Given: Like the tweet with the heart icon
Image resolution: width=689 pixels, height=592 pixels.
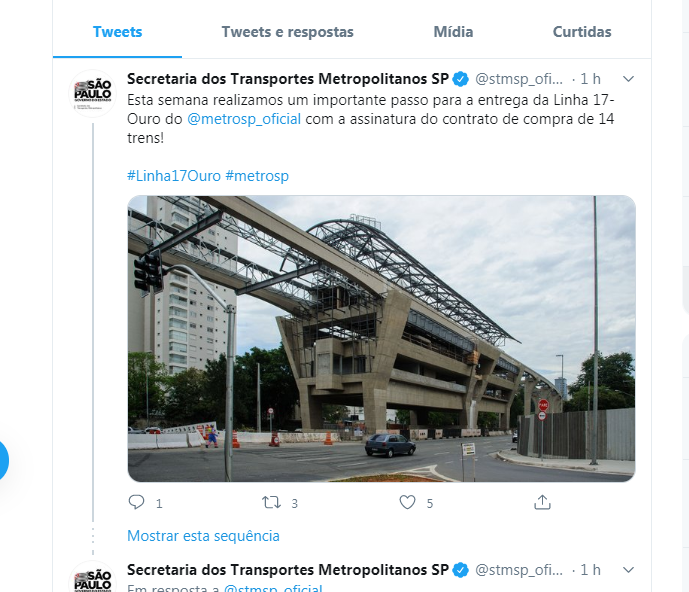Looking at the screenshot, I should (x=407, y=502).
